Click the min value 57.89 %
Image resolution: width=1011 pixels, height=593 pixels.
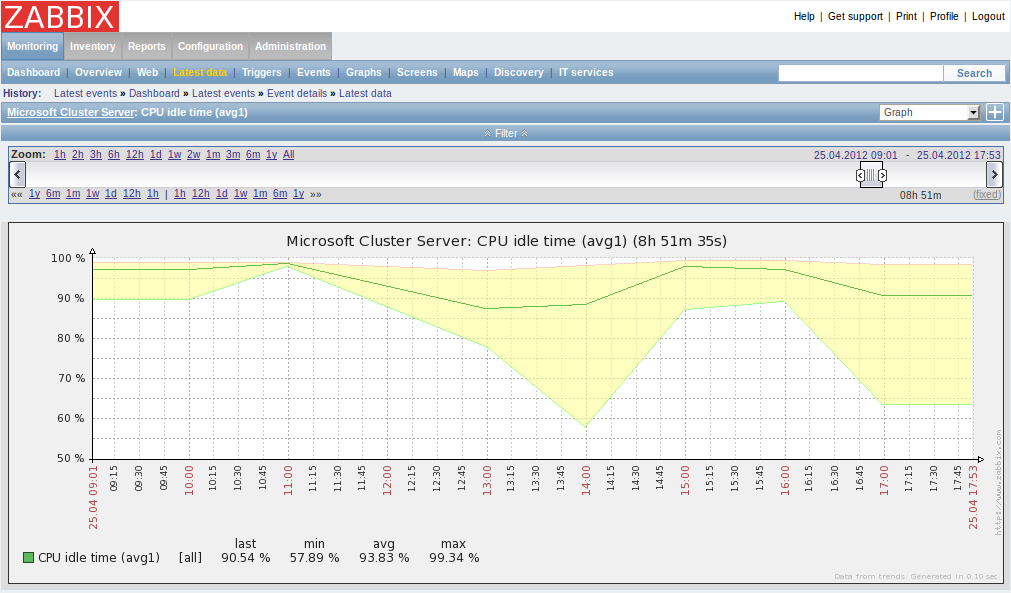coord(315,558)
